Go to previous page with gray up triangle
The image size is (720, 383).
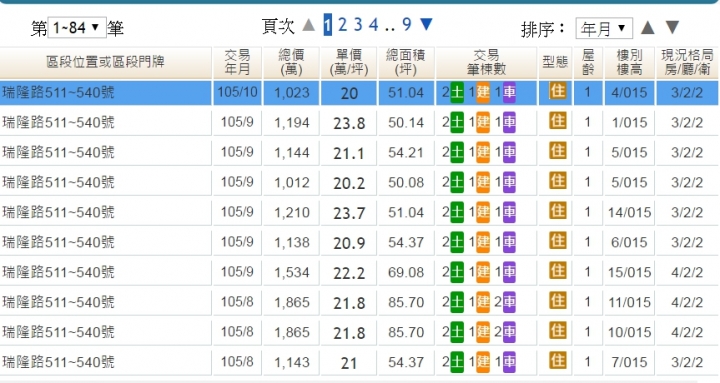(309, 25)
